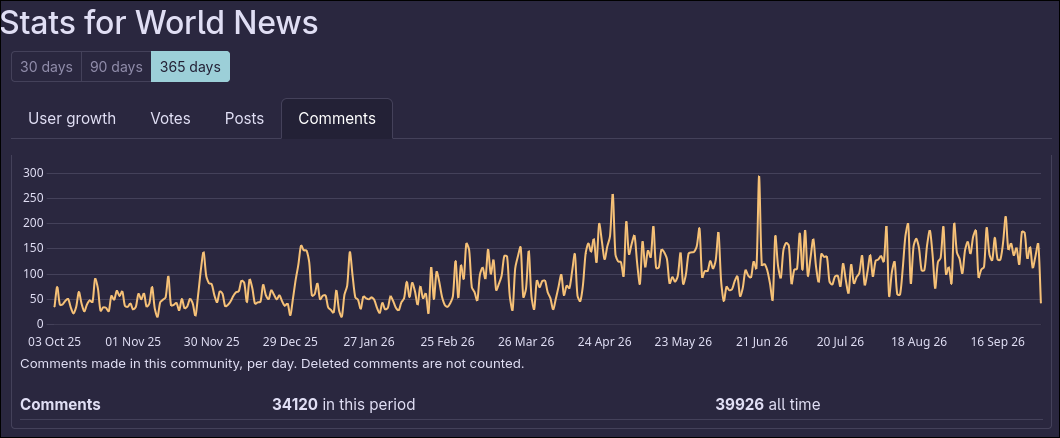Click the 26 Mar 26 date label
1060x438 pixels.
[526, 342]
